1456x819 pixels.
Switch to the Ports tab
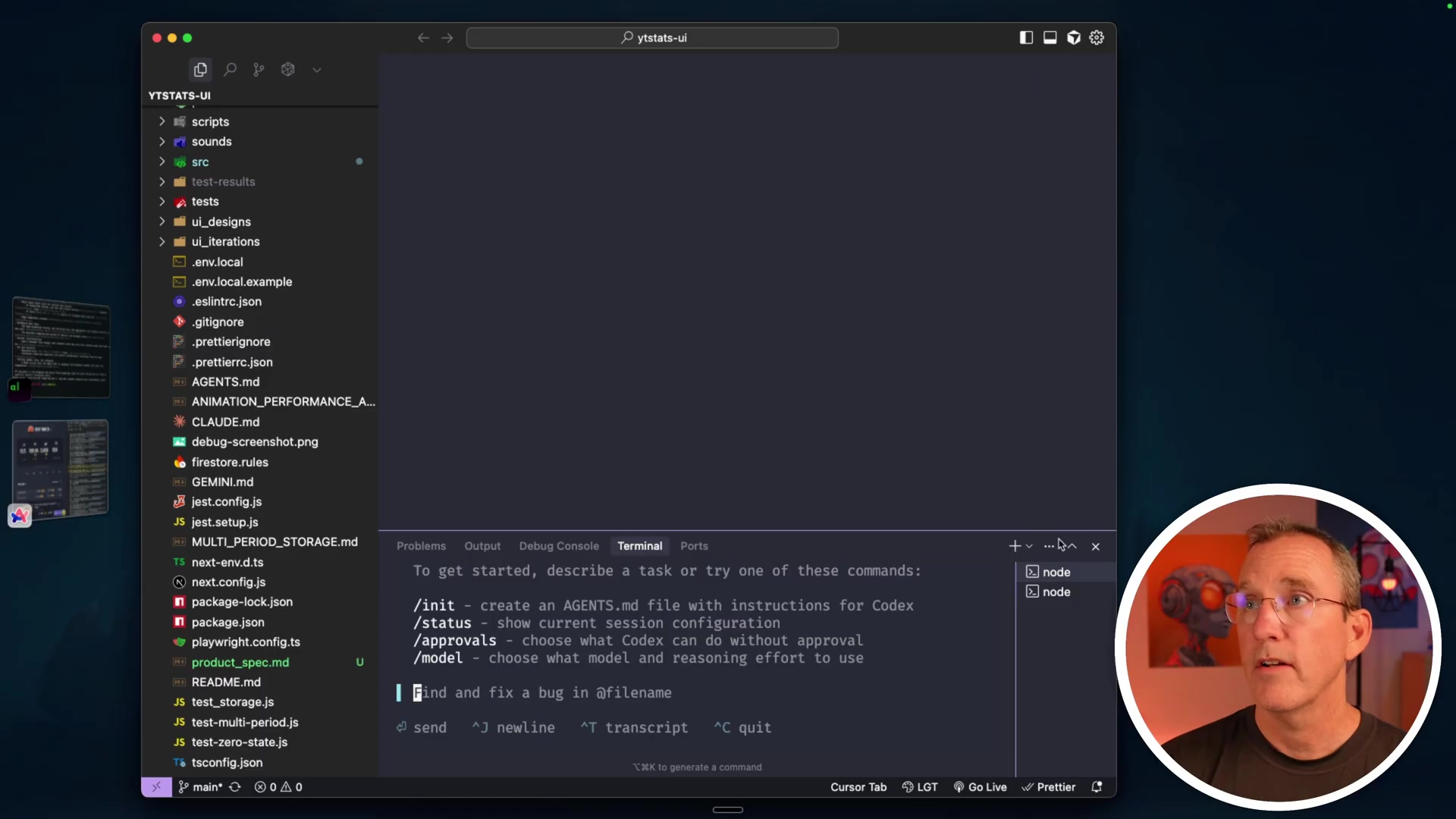(694, 546)
